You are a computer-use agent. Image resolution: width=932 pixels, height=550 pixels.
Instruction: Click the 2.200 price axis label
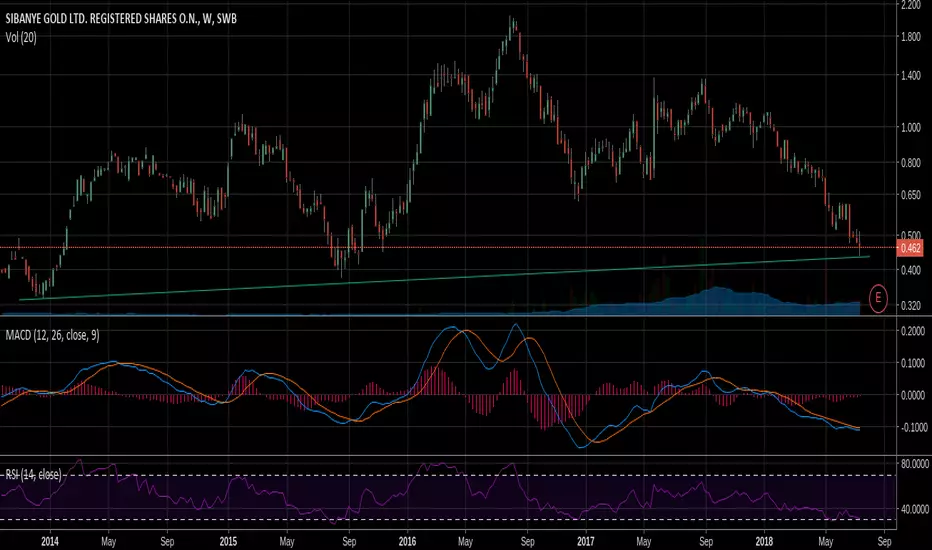(911, 5)
